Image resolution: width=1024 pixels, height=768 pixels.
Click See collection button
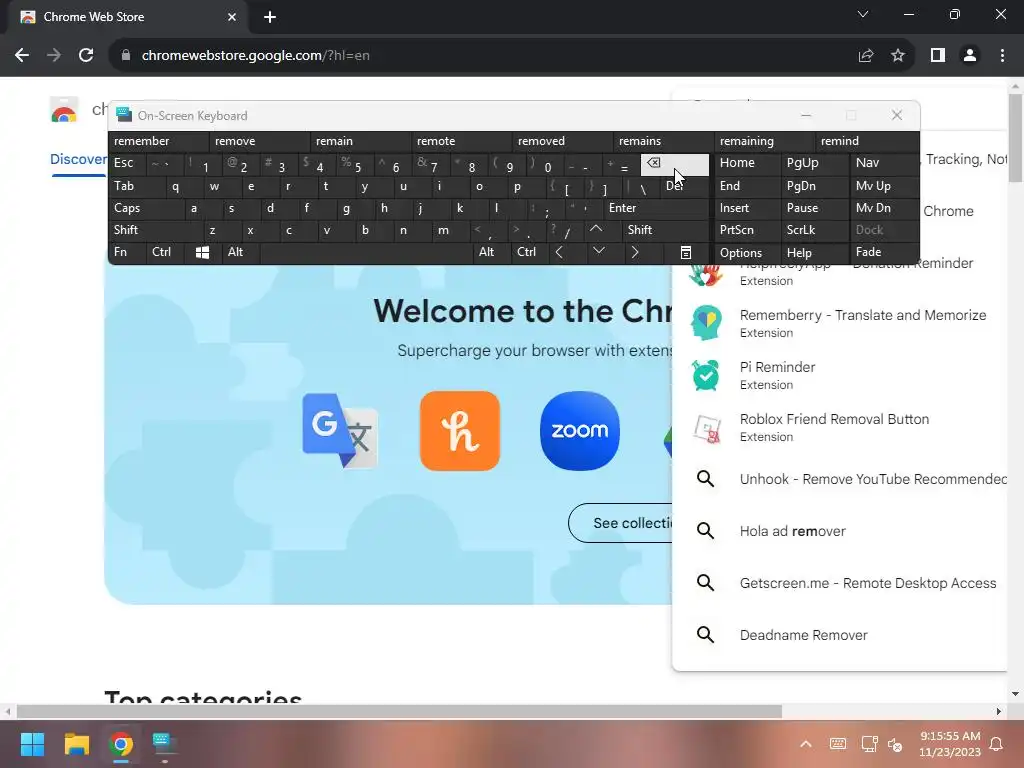(x=620, y=523)
